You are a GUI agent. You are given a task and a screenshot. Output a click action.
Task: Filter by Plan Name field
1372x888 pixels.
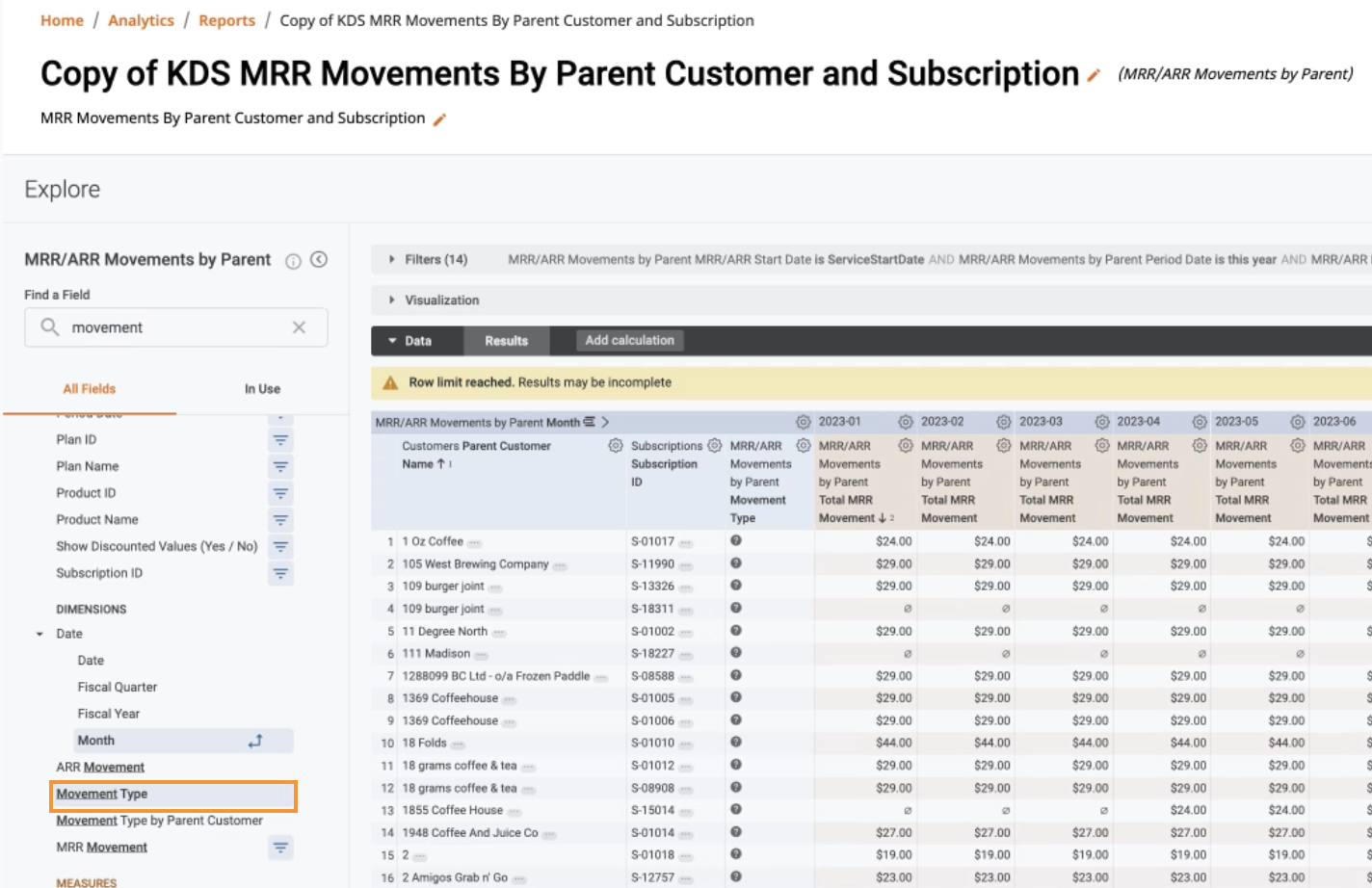click(x=280, y=467)
